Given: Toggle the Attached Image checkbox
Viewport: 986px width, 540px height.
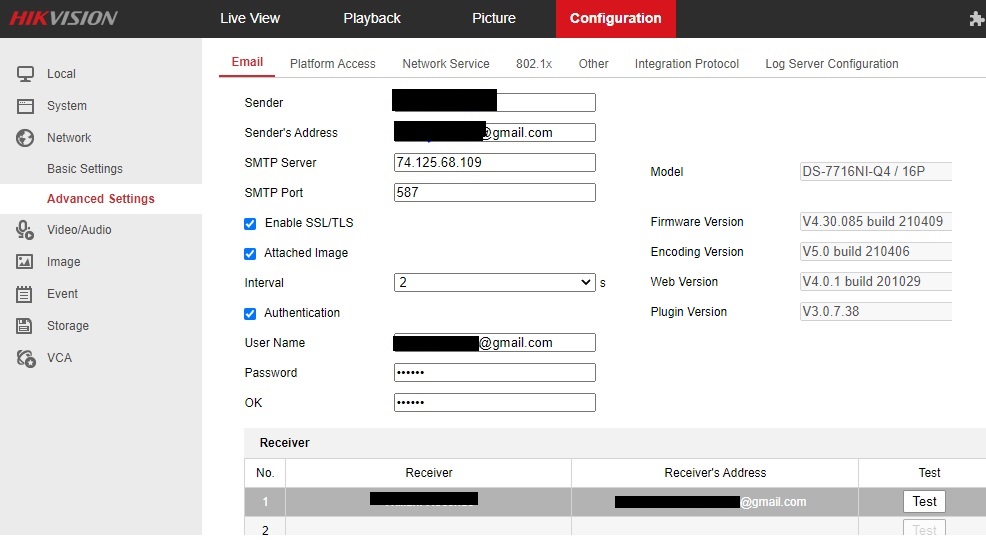Looking at the screenshot, I should click(251, 253).
